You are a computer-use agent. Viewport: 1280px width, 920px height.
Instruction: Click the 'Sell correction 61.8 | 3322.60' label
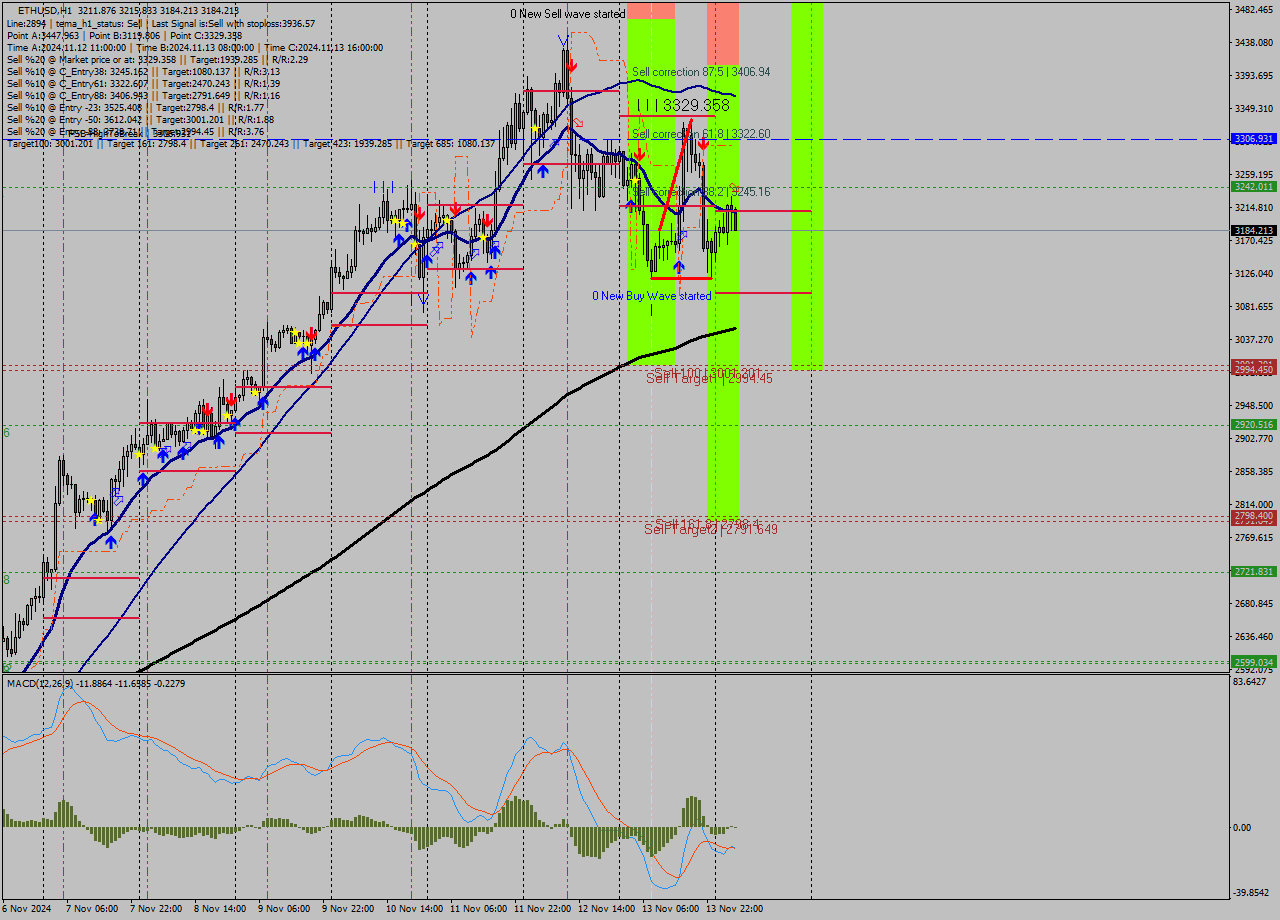click(x=701, y=133)
